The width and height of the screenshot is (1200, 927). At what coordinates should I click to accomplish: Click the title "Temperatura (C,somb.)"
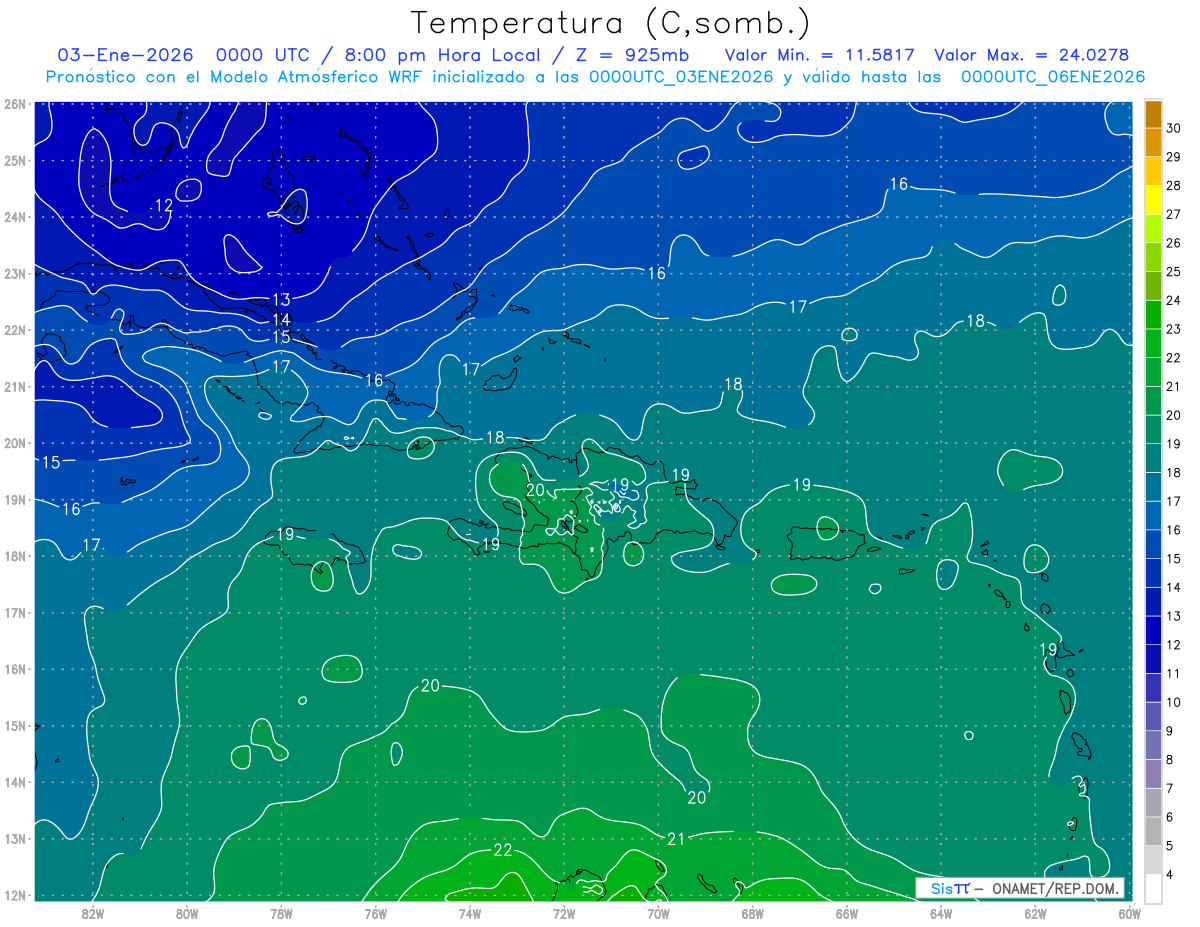tap(611, 23)
